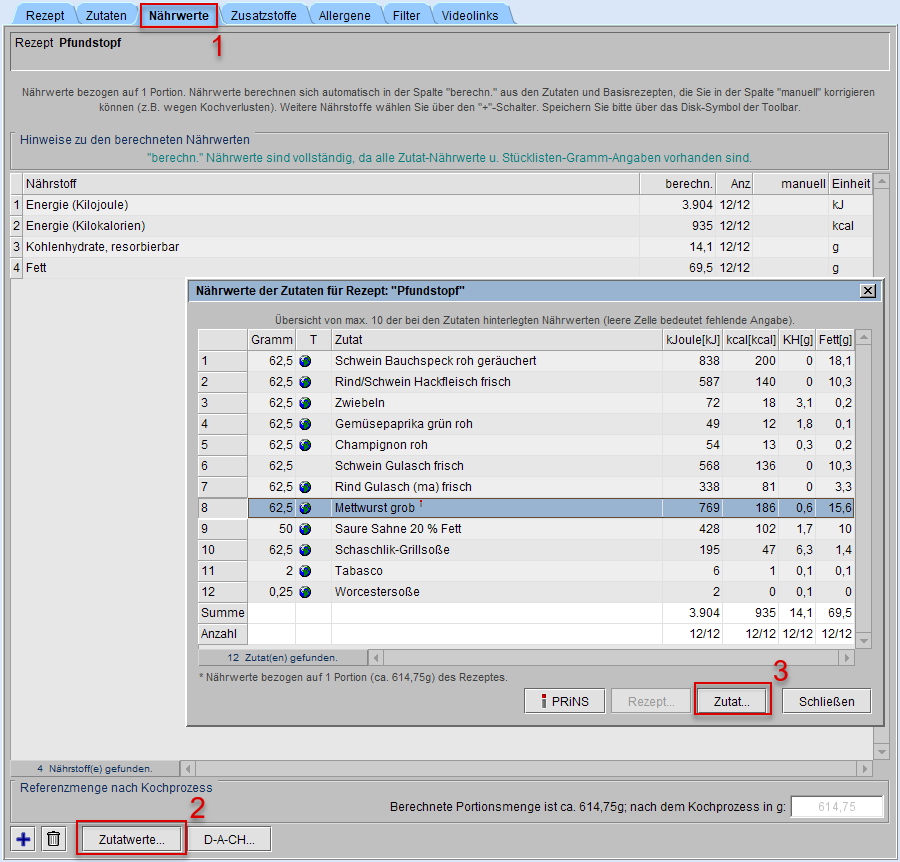Click globe icon in Champignon roh row

tap(305, 445)
